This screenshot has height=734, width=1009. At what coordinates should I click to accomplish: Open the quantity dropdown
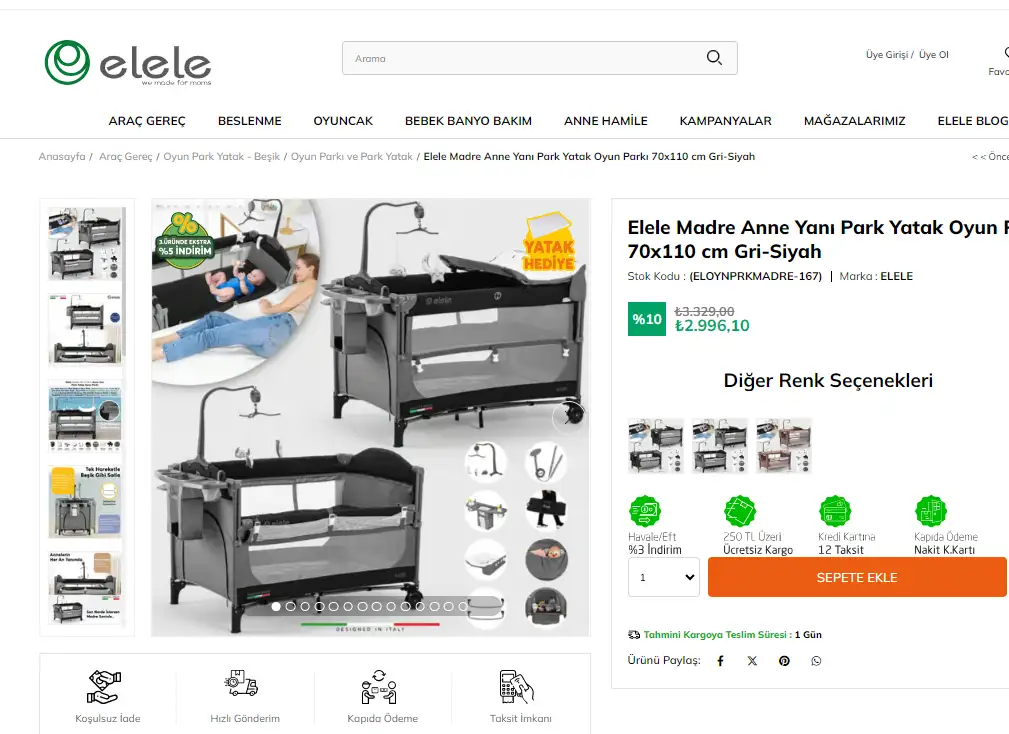(663, 577)
